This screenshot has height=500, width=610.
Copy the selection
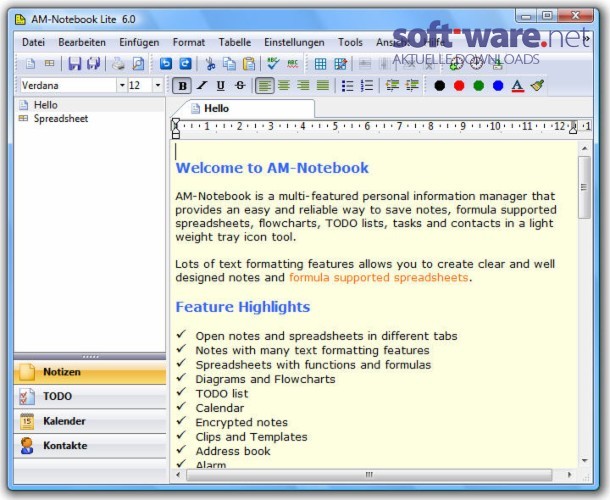click(230, 64)
